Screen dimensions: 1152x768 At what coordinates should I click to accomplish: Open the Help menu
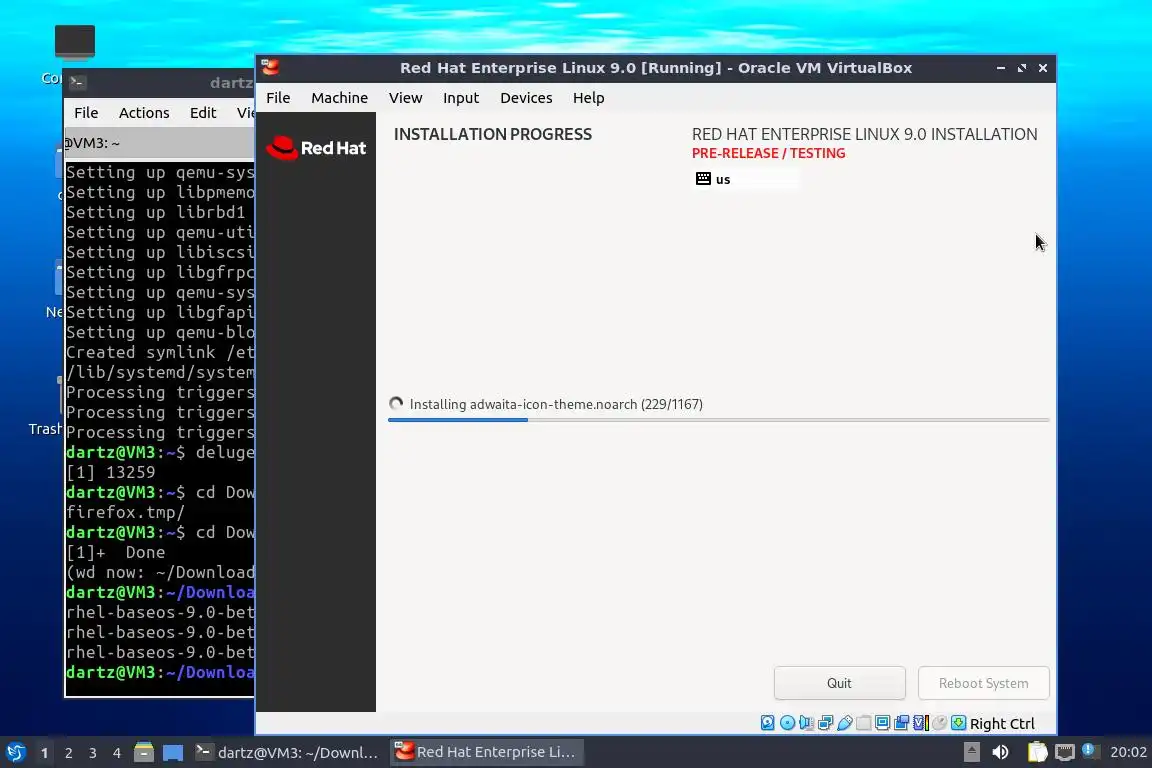[588, 98]
